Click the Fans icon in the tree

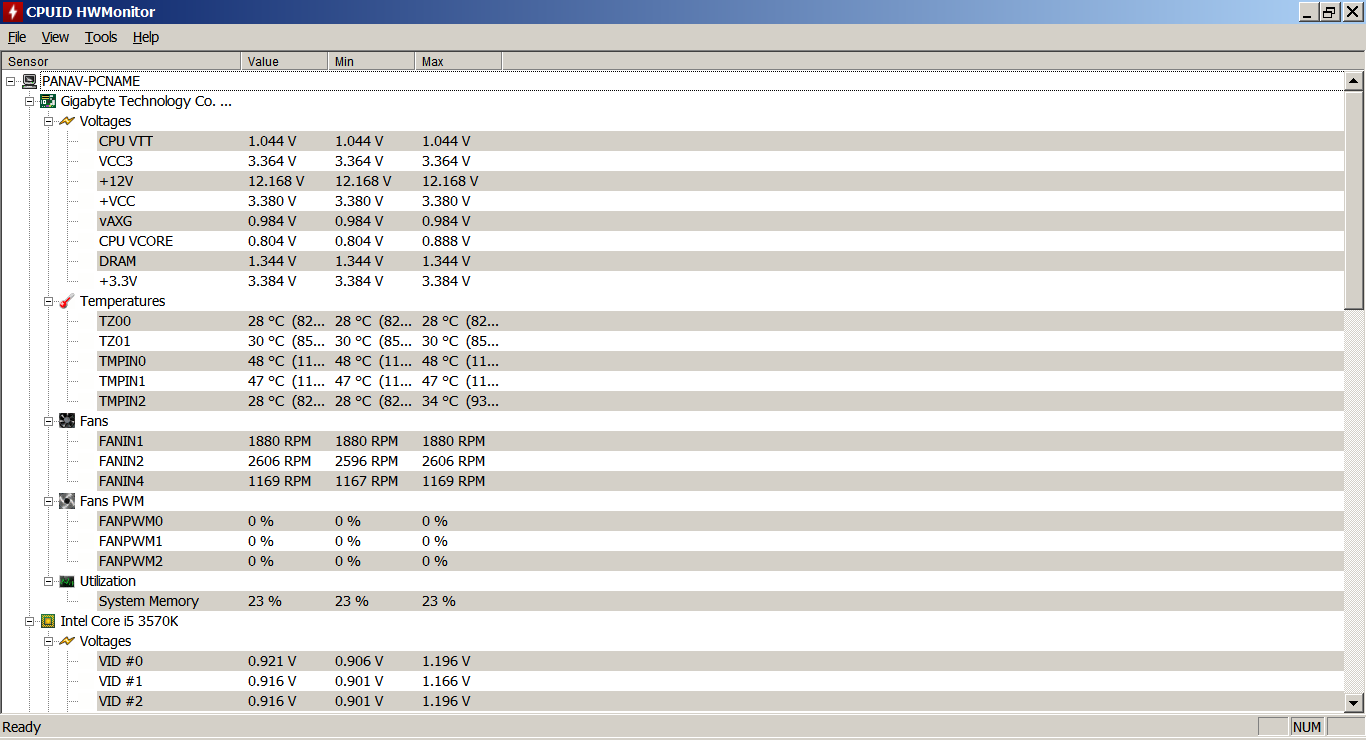pyautogui.click(x=67, y=421)
